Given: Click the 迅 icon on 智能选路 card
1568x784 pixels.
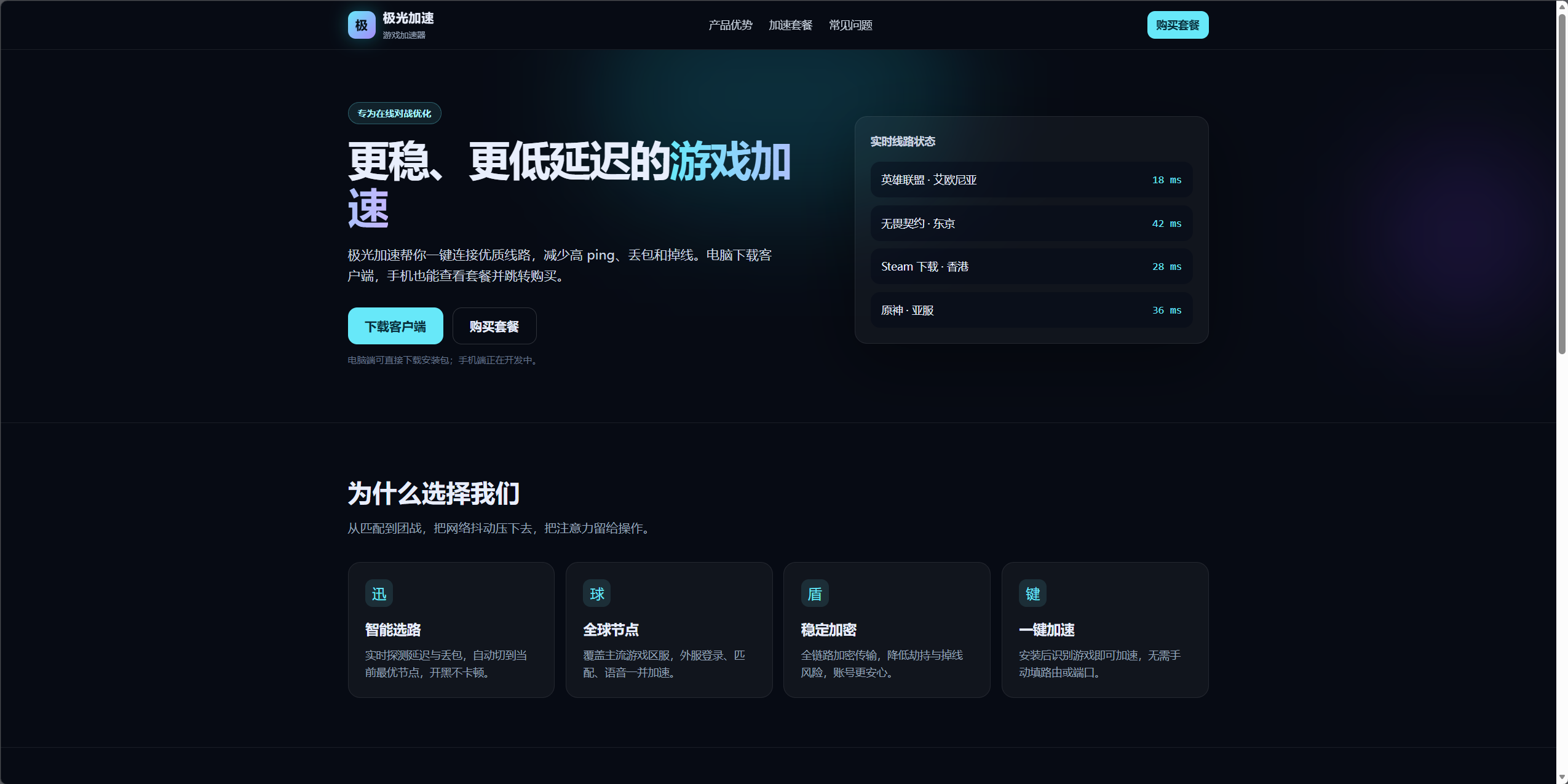Looking at the screenshot, I should pyautogui.click(x=379, y=593).
